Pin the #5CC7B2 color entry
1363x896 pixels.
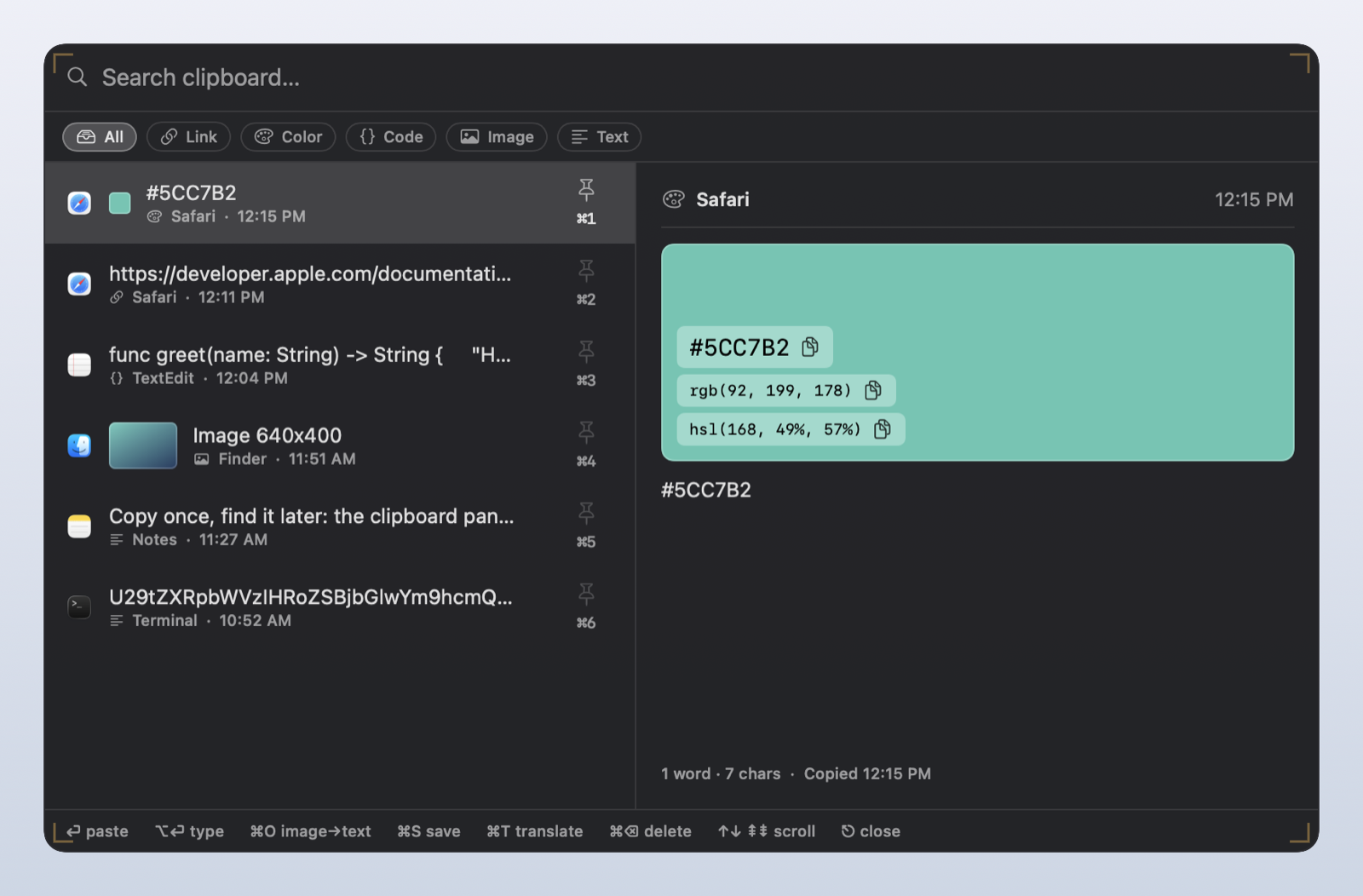pos(586,189)
